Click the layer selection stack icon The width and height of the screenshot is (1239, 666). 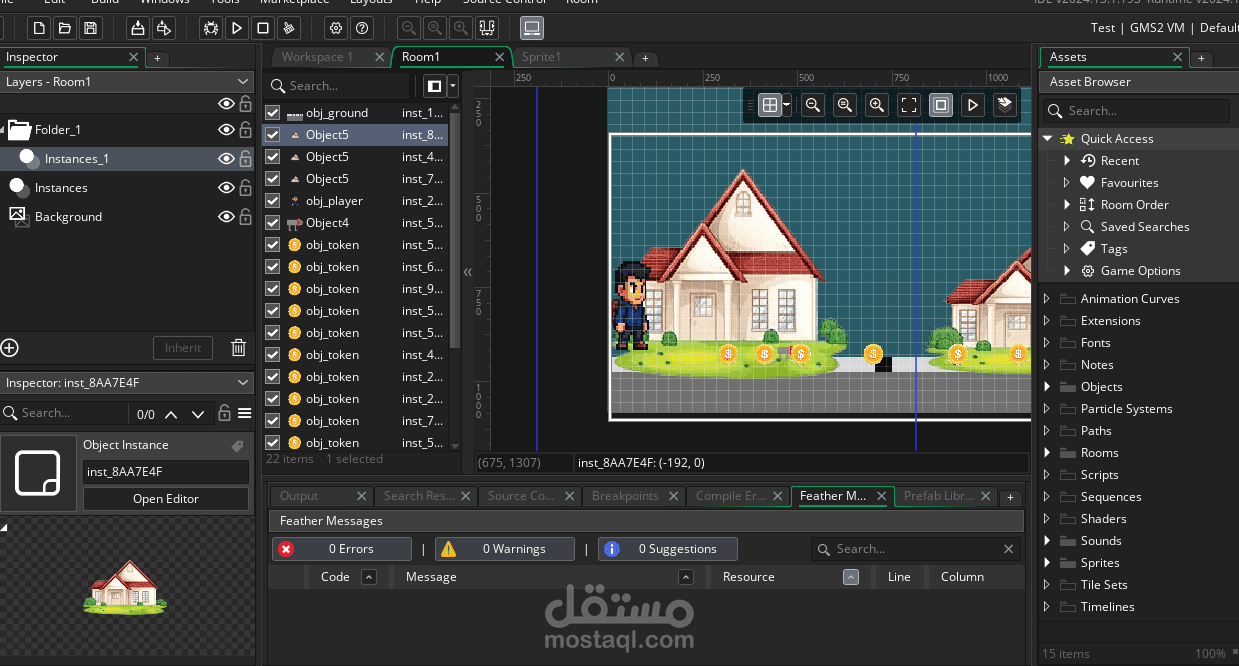tap(1005, 104)
